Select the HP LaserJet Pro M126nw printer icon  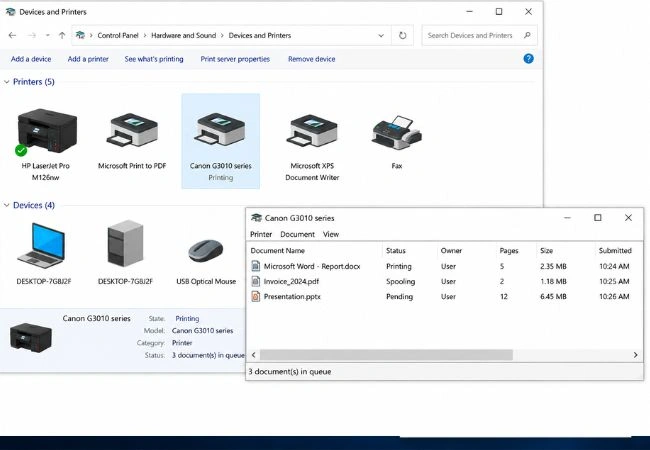click(x=47, y=131)
